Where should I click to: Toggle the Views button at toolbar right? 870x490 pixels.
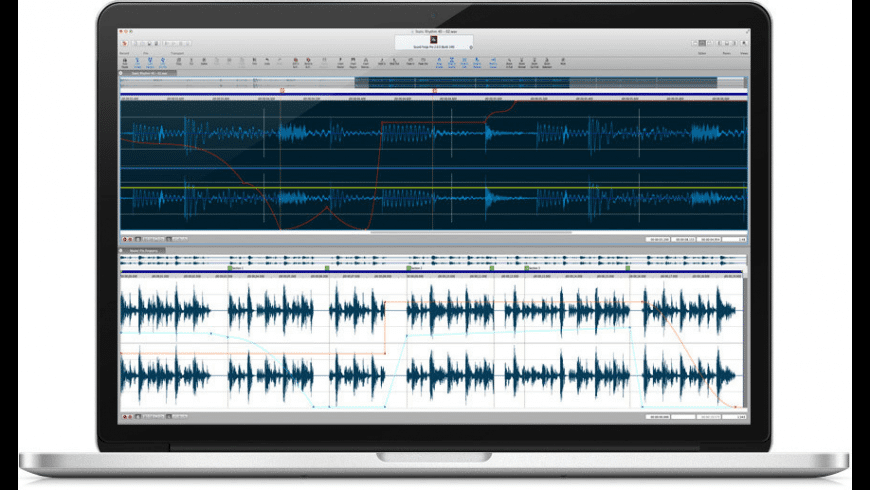(x=744, y=43)
